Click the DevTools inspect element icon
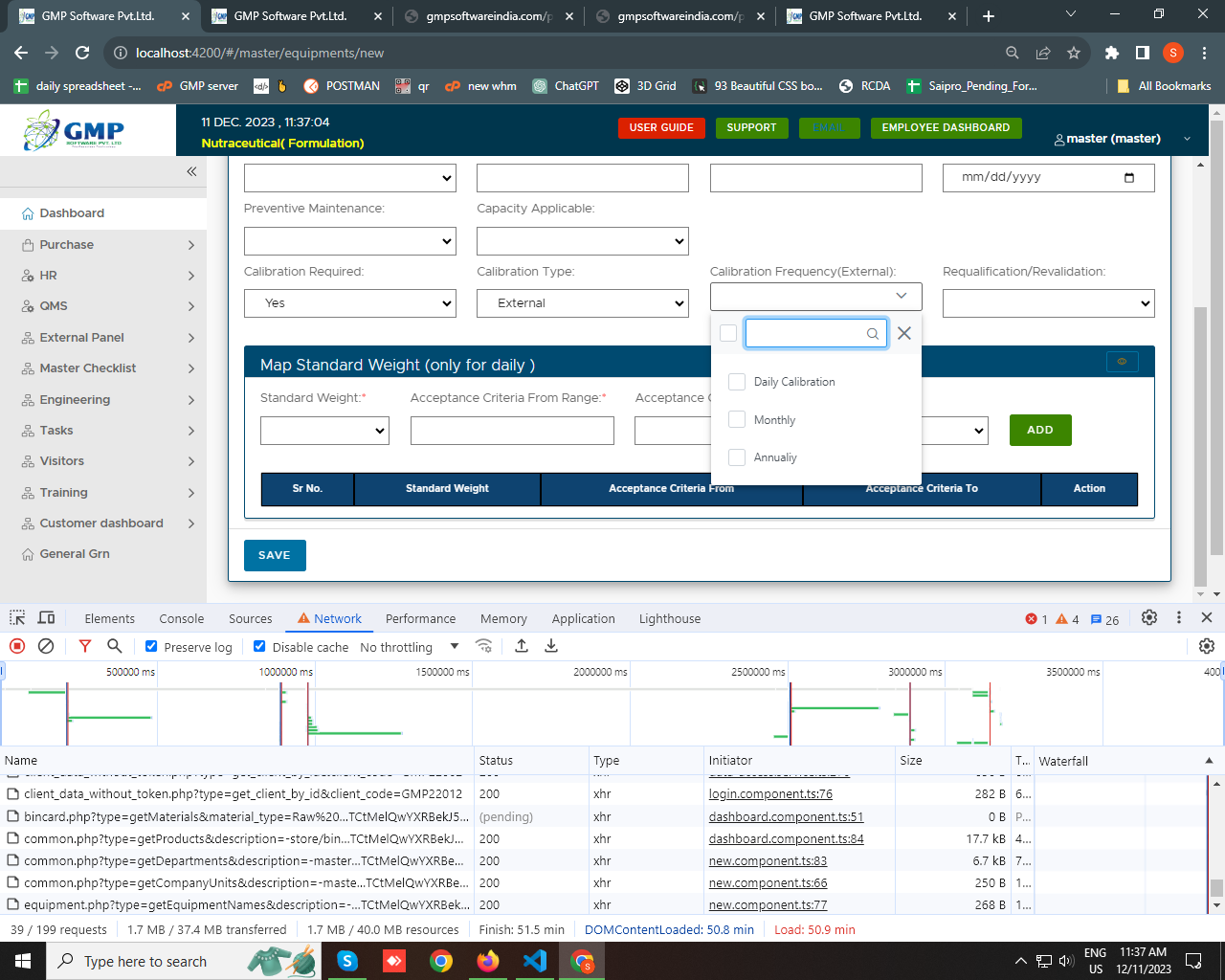 click(17, 618)
